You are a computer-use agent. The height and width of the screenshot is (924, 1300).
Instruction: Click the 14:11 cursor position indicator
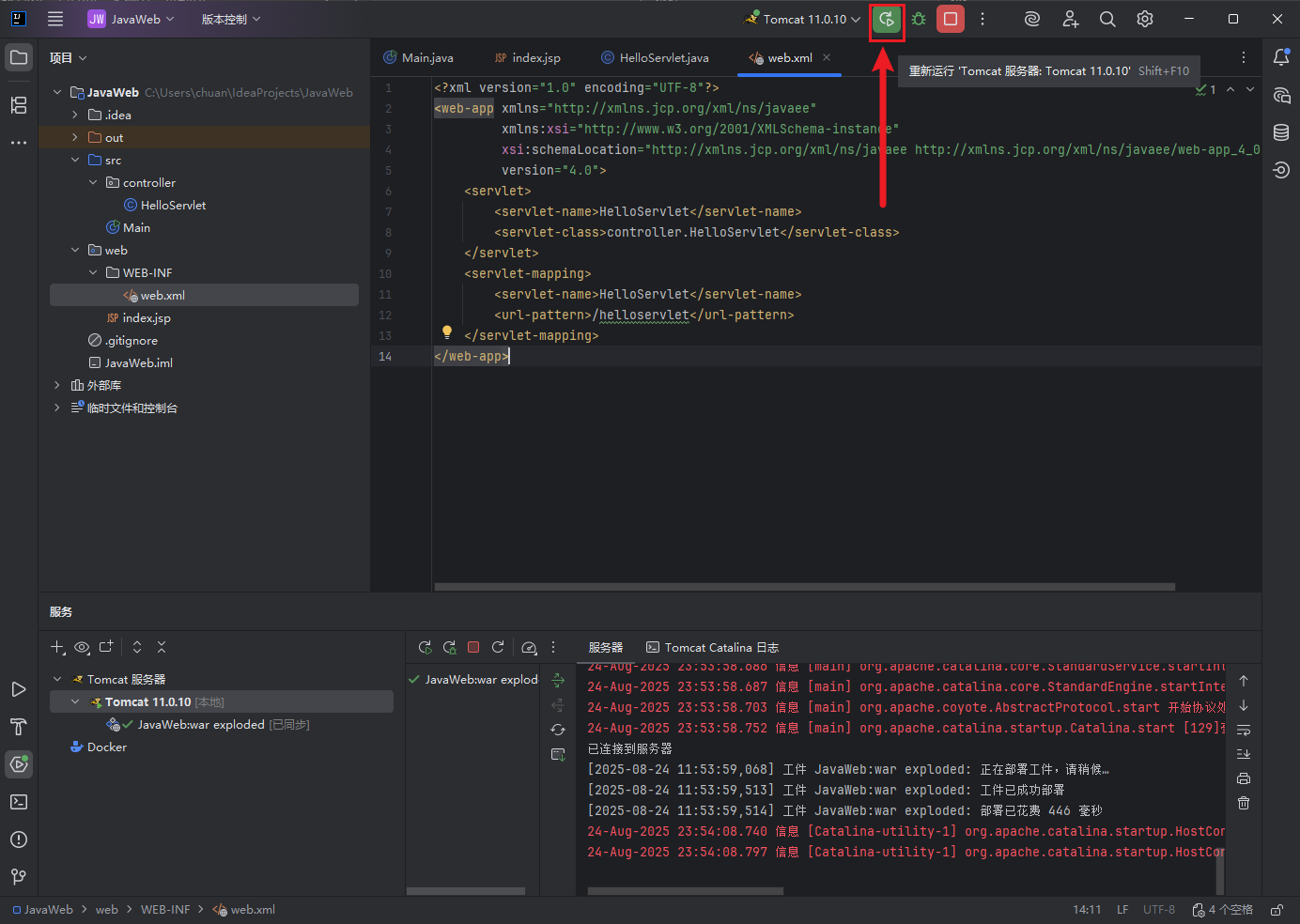pos(1087,910)
